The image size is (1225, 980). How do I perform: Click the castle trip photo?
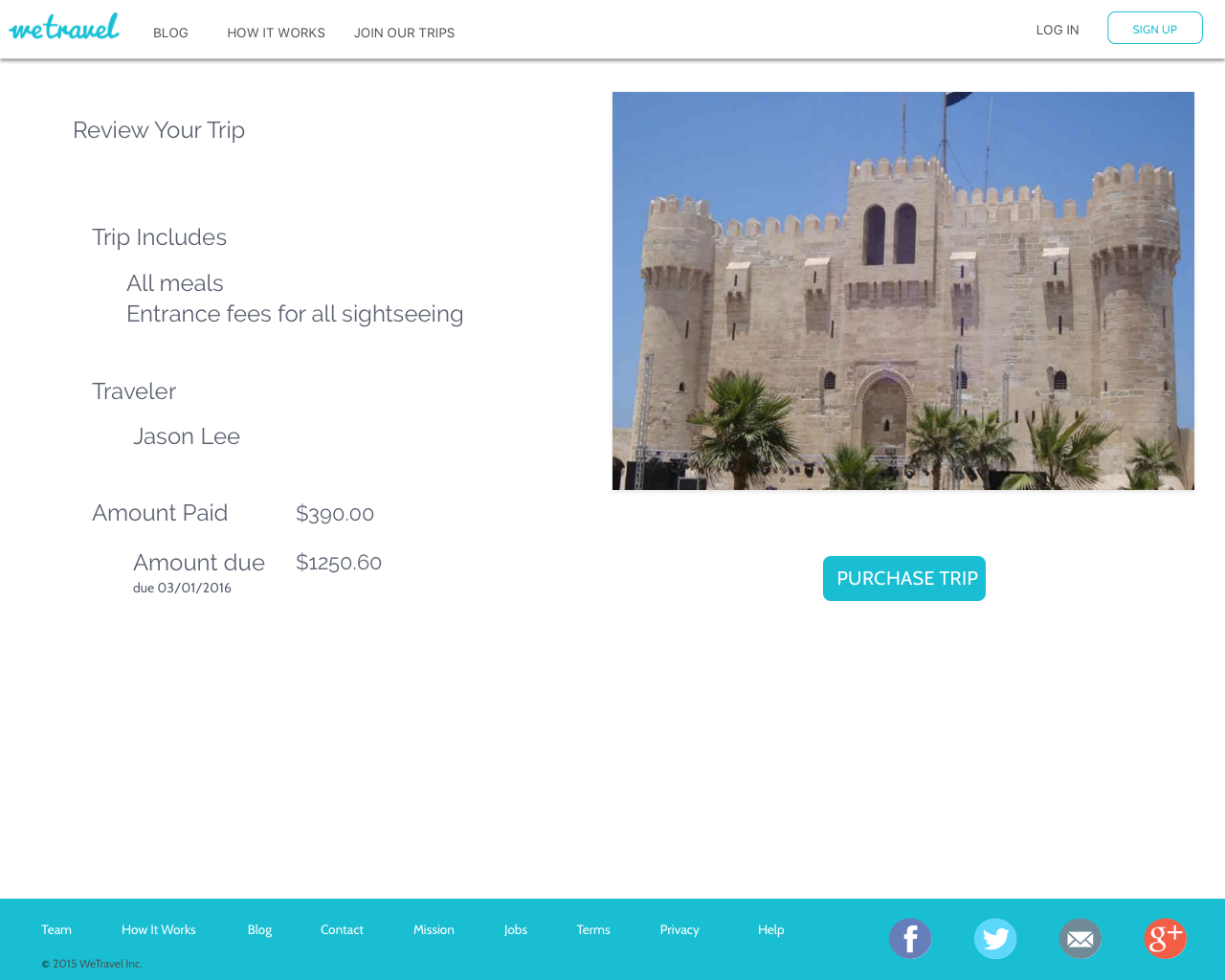tap(903, 291)
